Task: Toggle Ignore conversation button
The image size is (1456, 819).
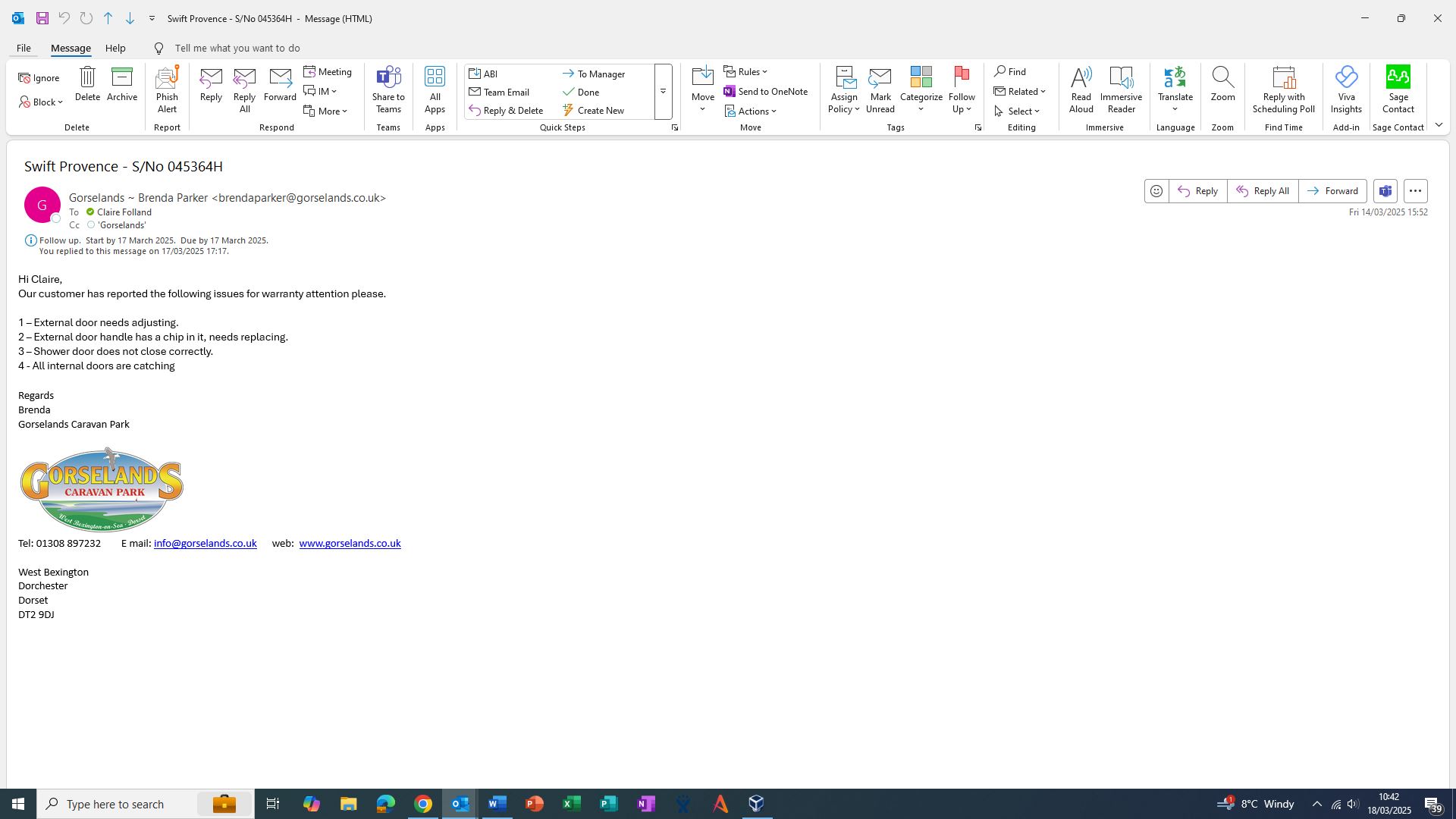Action: click(39, 78)
